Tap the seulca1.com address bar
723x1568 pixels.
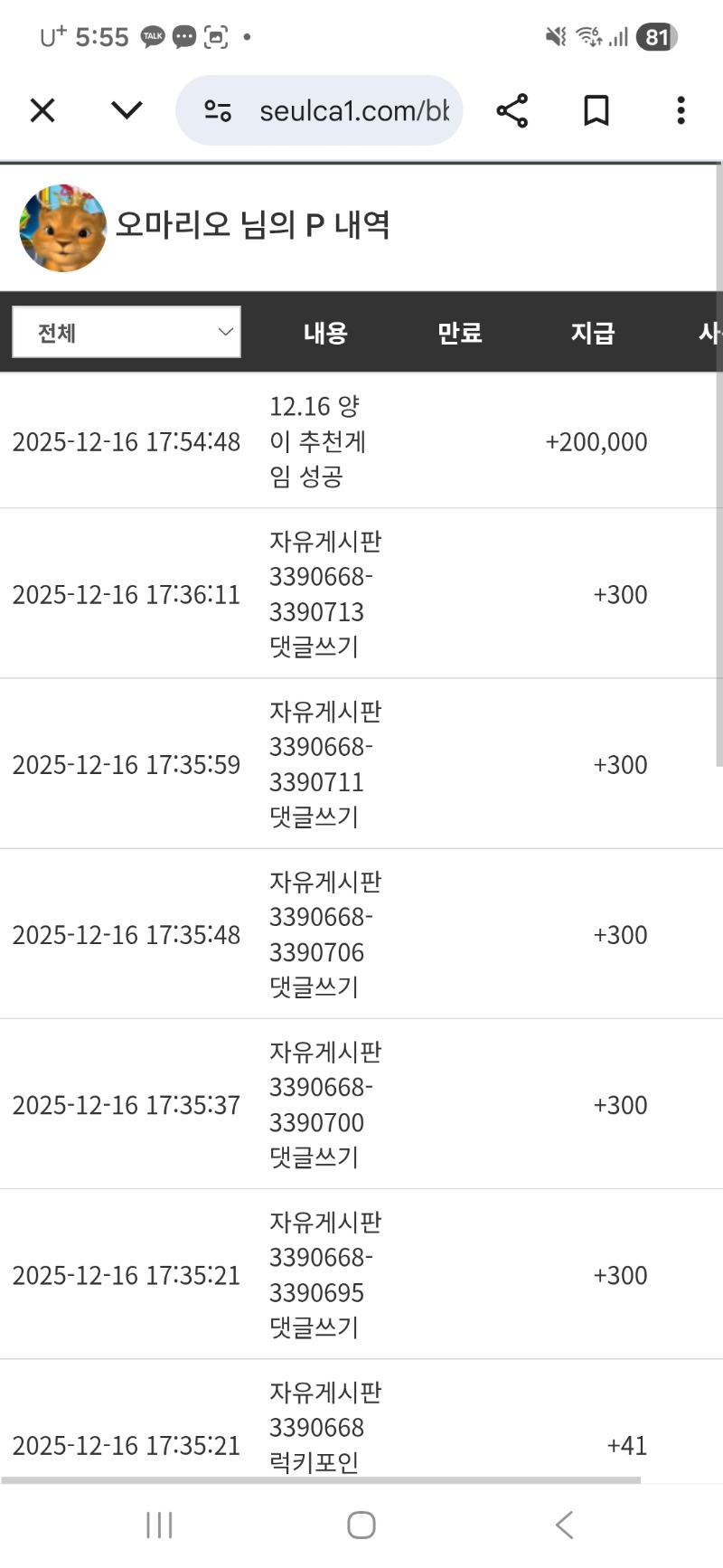click(x=353, y=111)
